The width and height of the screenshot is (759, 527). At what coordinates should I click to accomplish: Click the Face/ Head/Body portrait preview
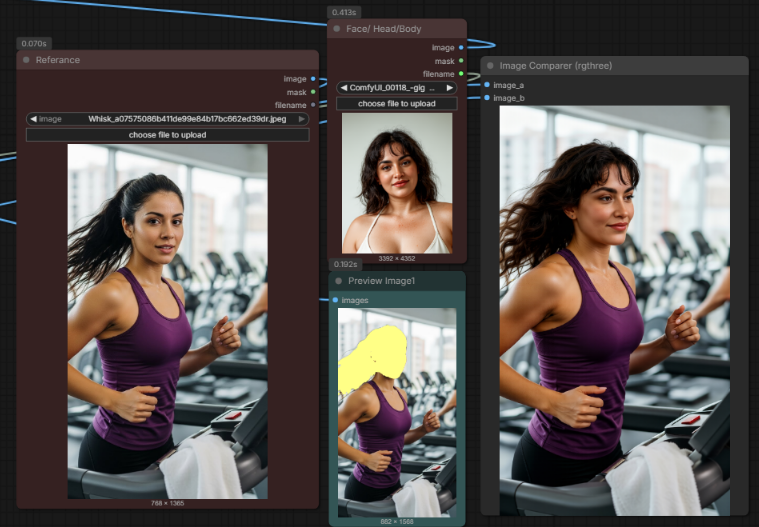(397, 183)
